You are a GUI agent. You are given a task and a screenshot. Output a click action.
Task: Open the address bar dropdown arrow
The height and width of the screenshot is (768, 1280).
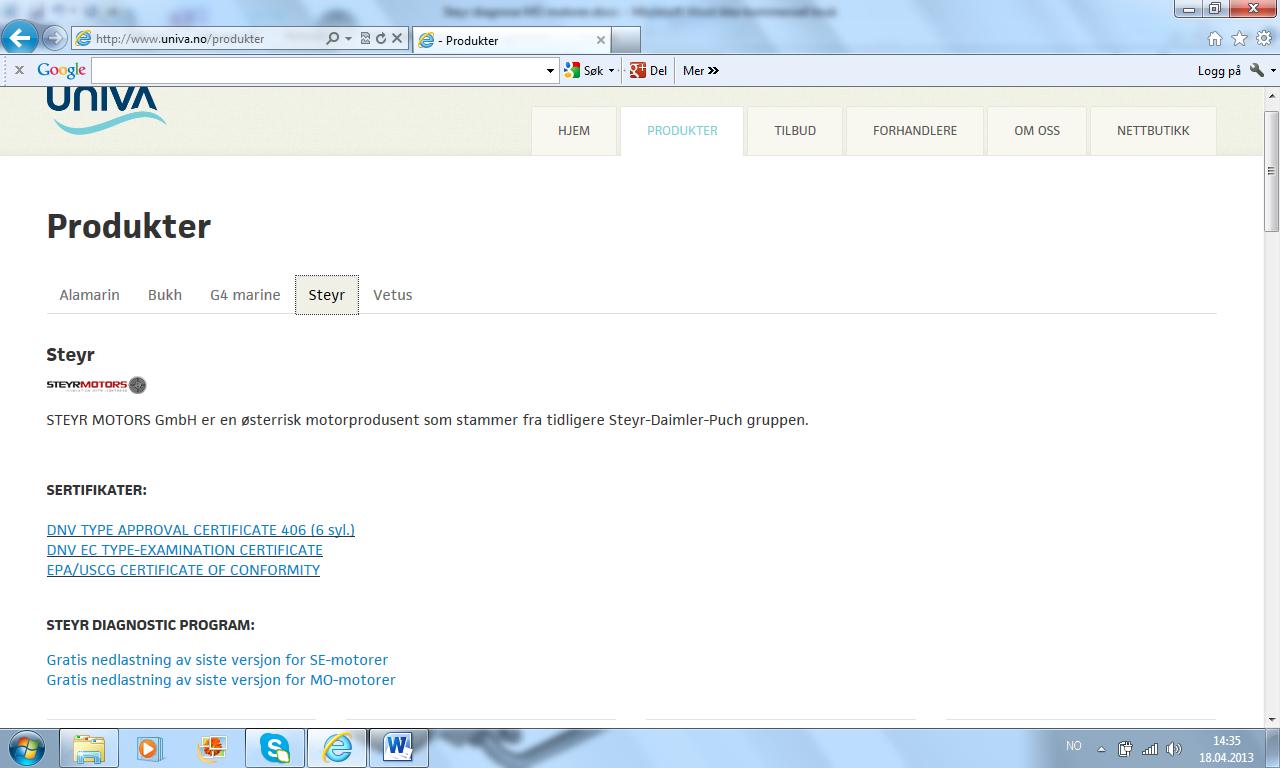tap(348, 39)
